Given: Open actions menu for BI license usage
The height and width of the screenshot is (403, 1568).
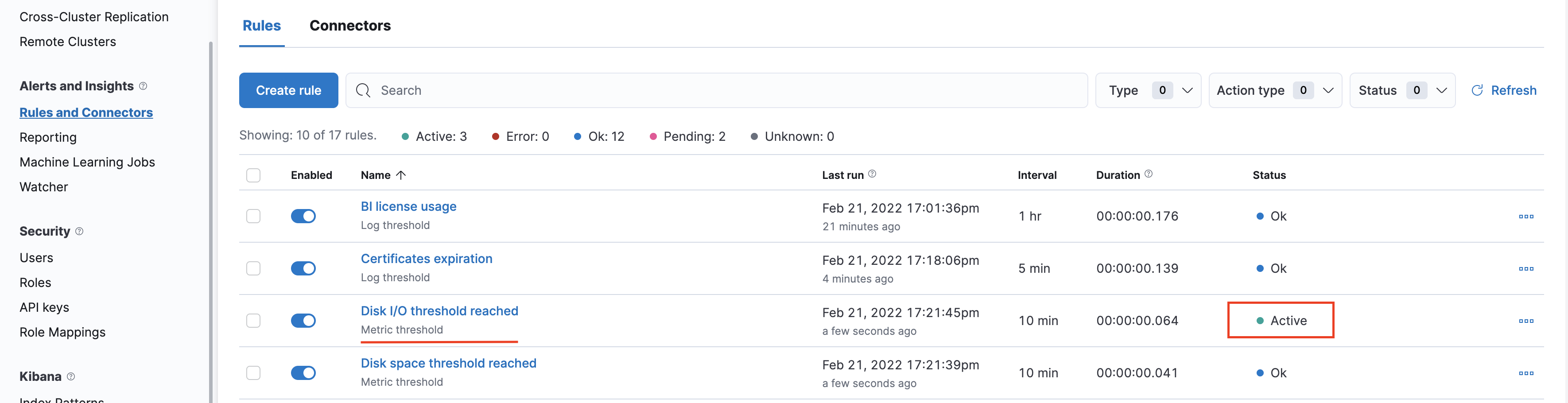Looking at the screenshot, I should click(x=1525, y=217).
